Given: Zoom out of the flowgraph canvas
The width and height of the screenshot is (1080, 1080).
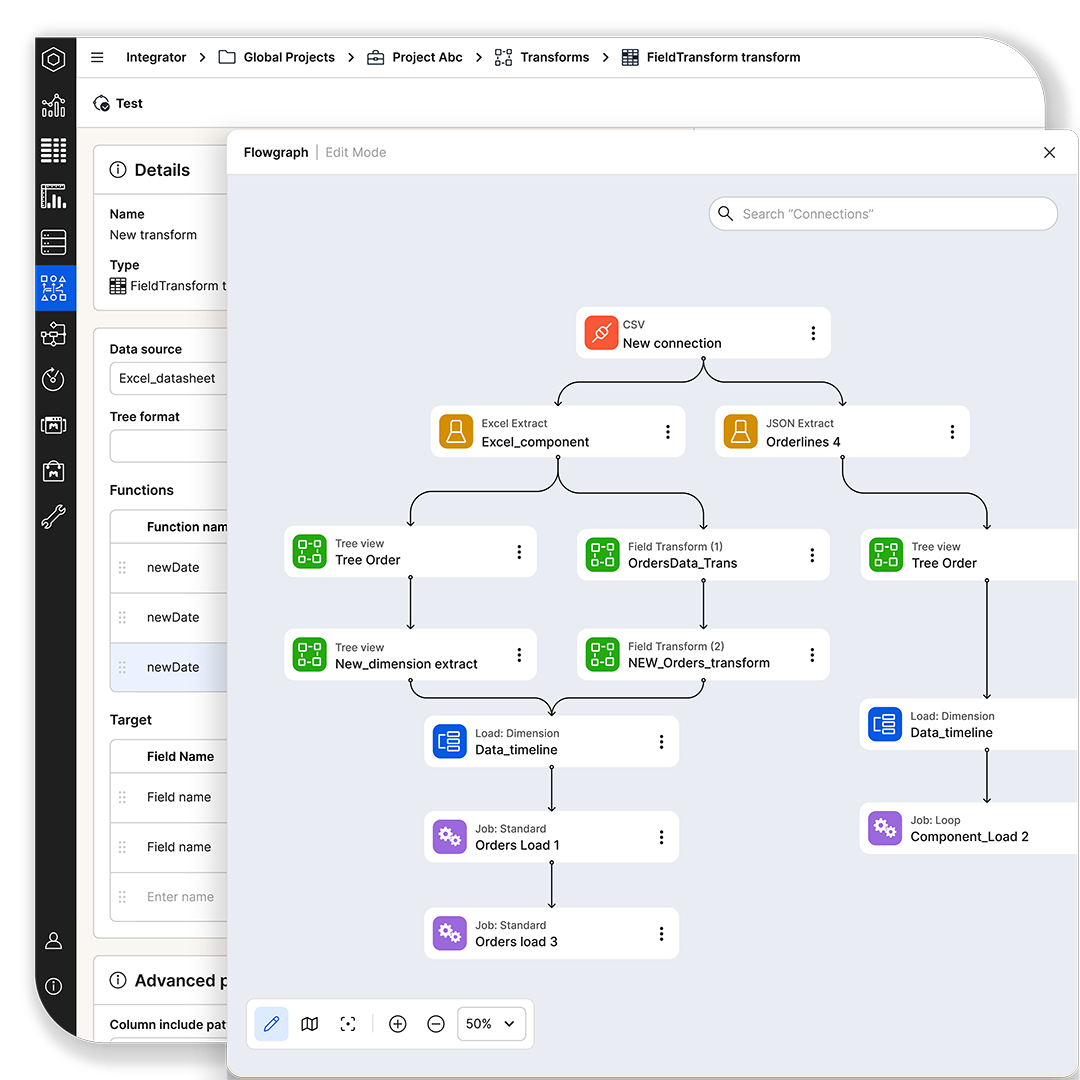Looking at the screenshot, I should 435,1023.
